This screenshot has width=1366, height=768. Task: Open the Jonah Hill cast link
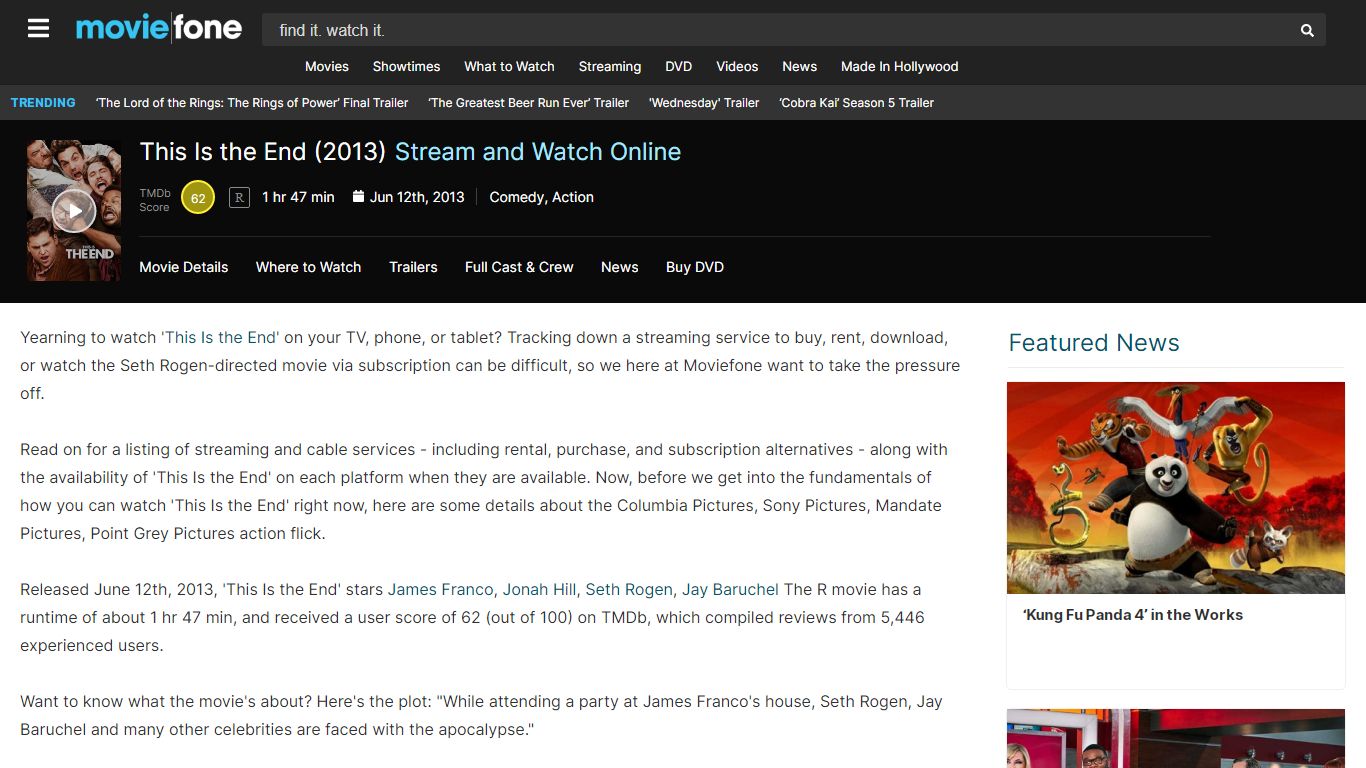coord(539,589)
